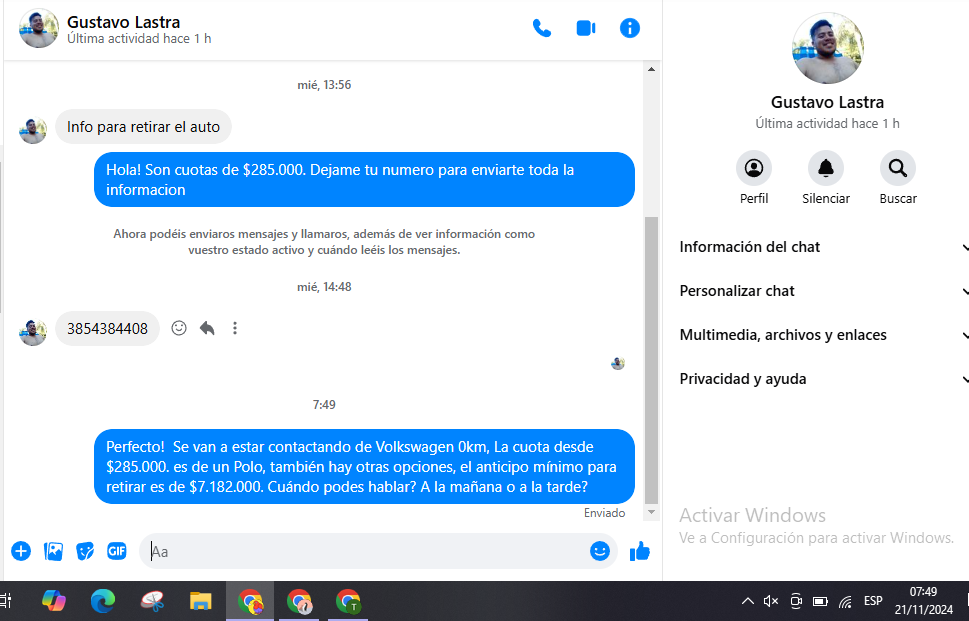
Task: Reply to the phone number message
Action: click(x=207, y=328)
